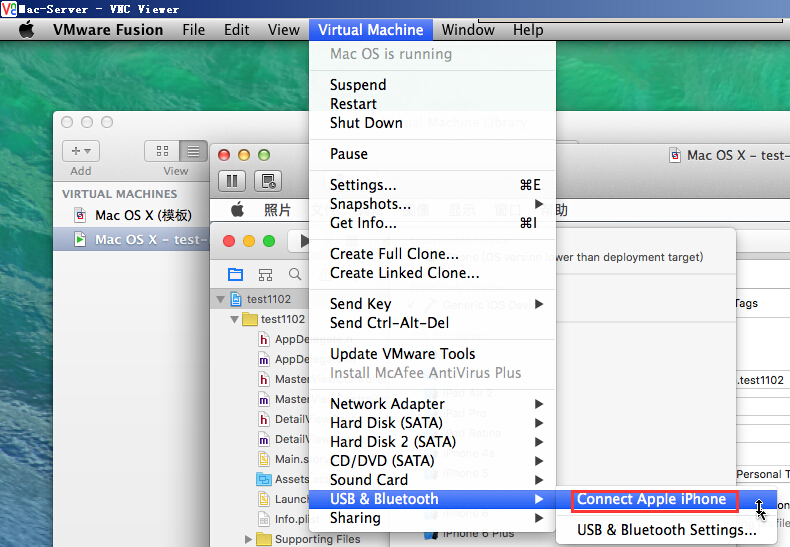Expand the Sharing submenu
Screen dimensions: 790x547
(432, 518)
